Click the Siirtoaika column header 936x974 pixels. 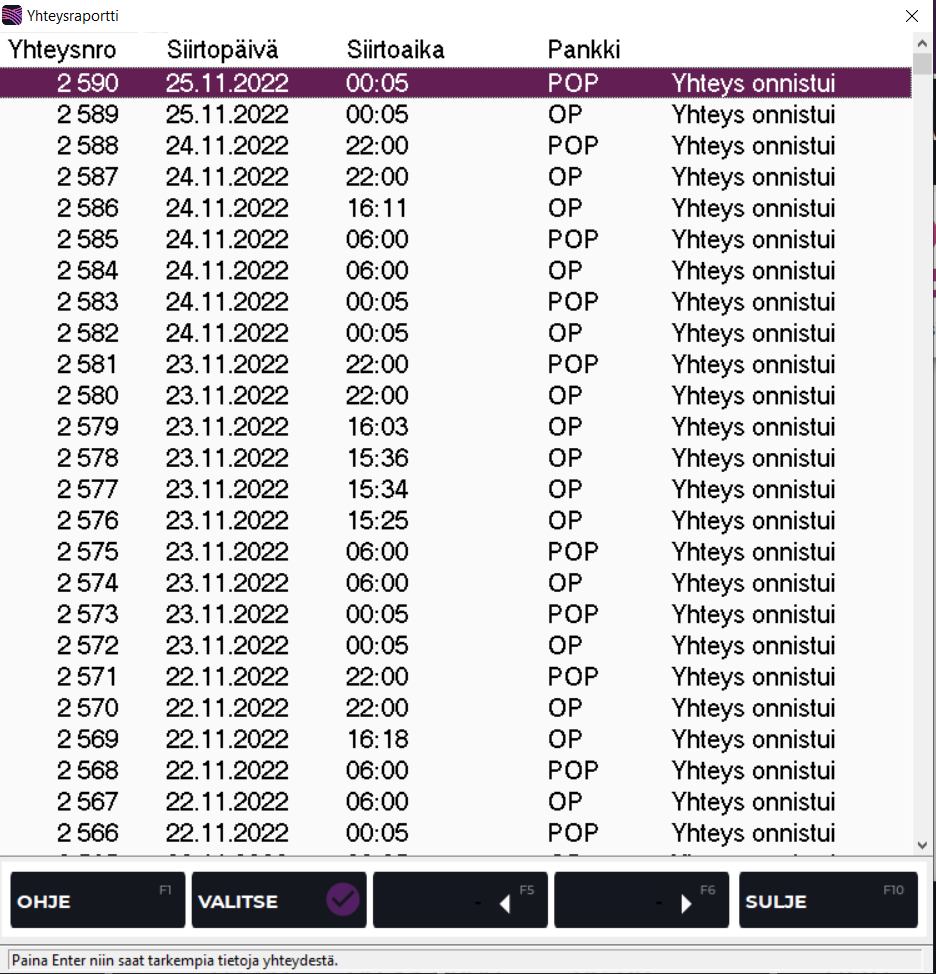(x=395, y=49)
